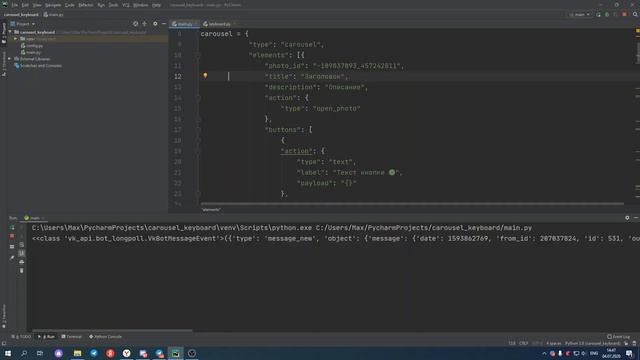Open the File menu
This screenshot has width=640, height=360.
[x=15, y=5]
